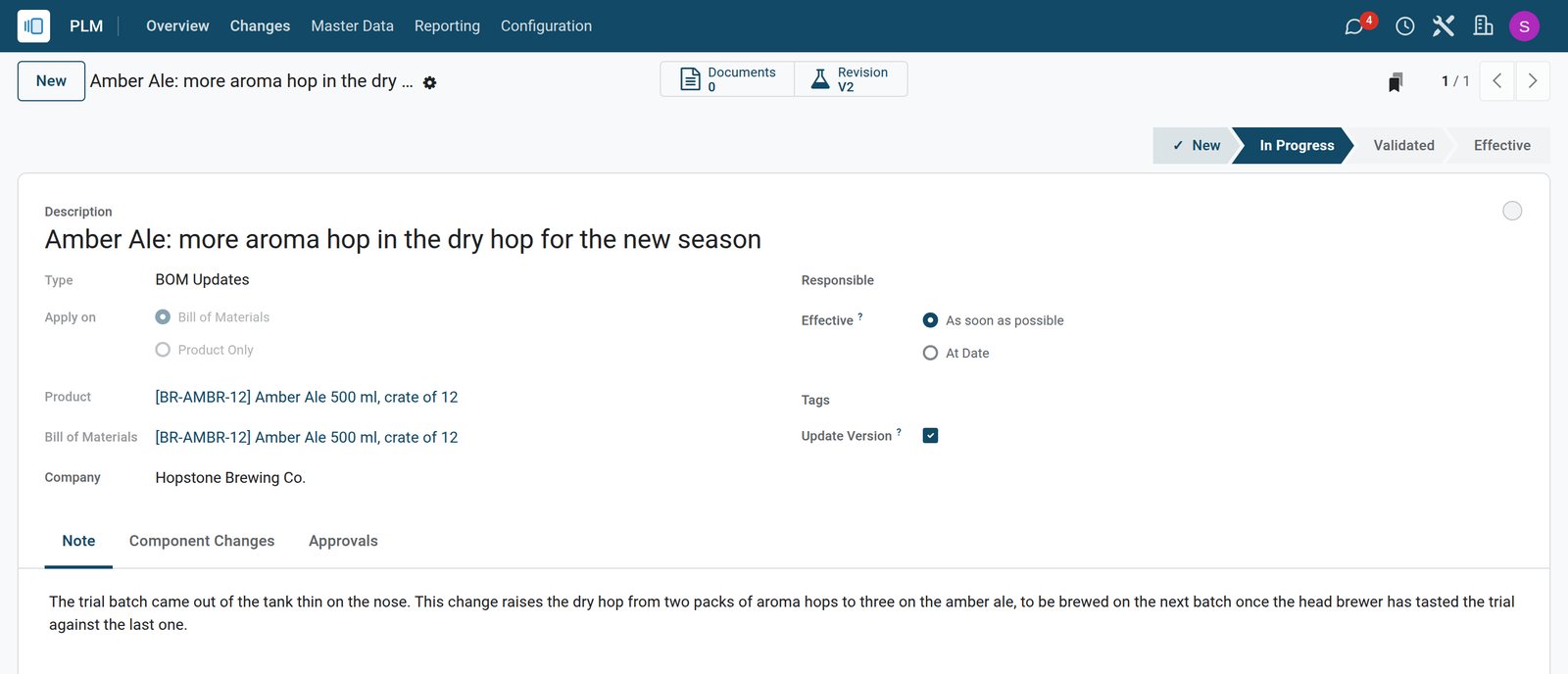Toggle the Update Version checkbox
1568x674 pixels.
(930, 436)
